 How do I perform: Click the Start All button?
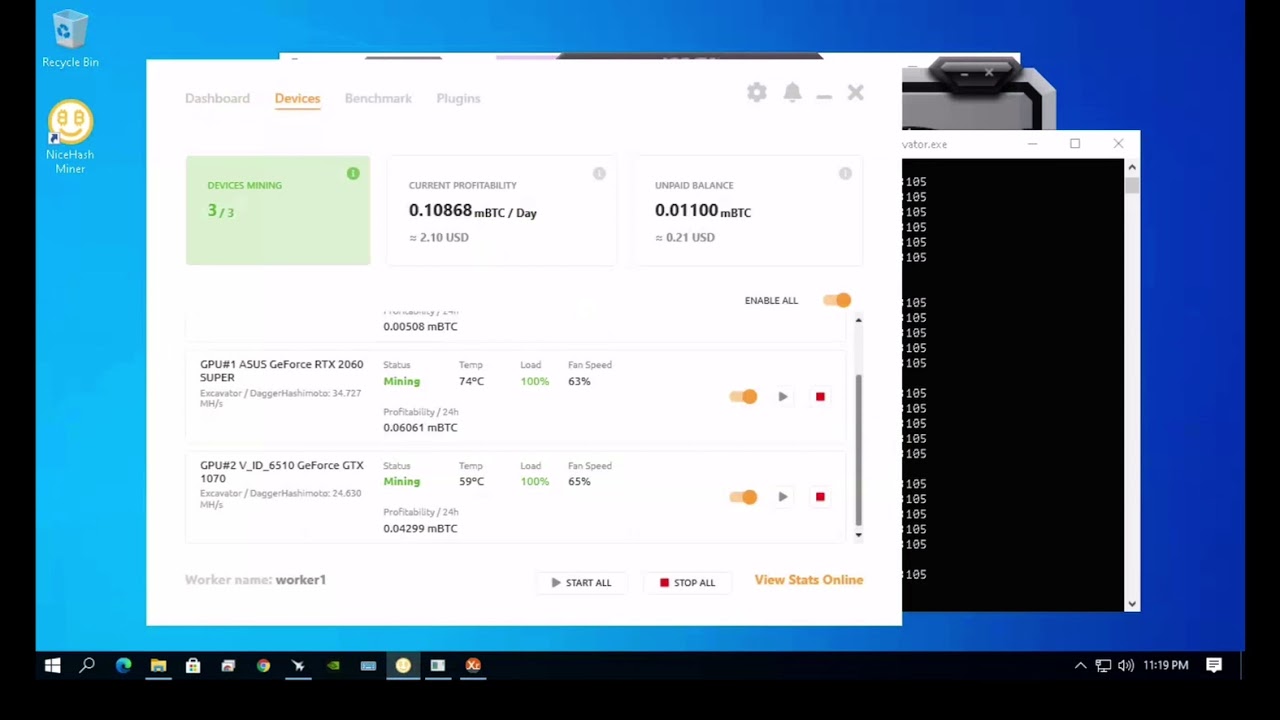pos(581,583)
